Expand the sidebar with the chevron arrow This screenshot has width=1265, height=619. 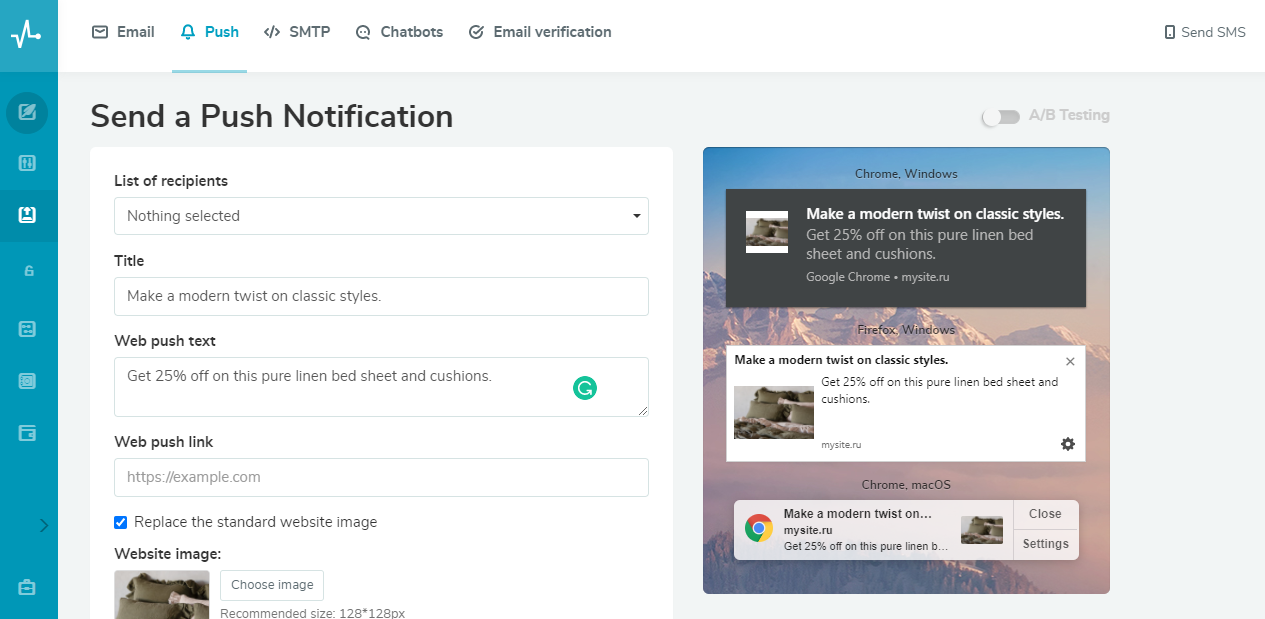pos(43,525)
